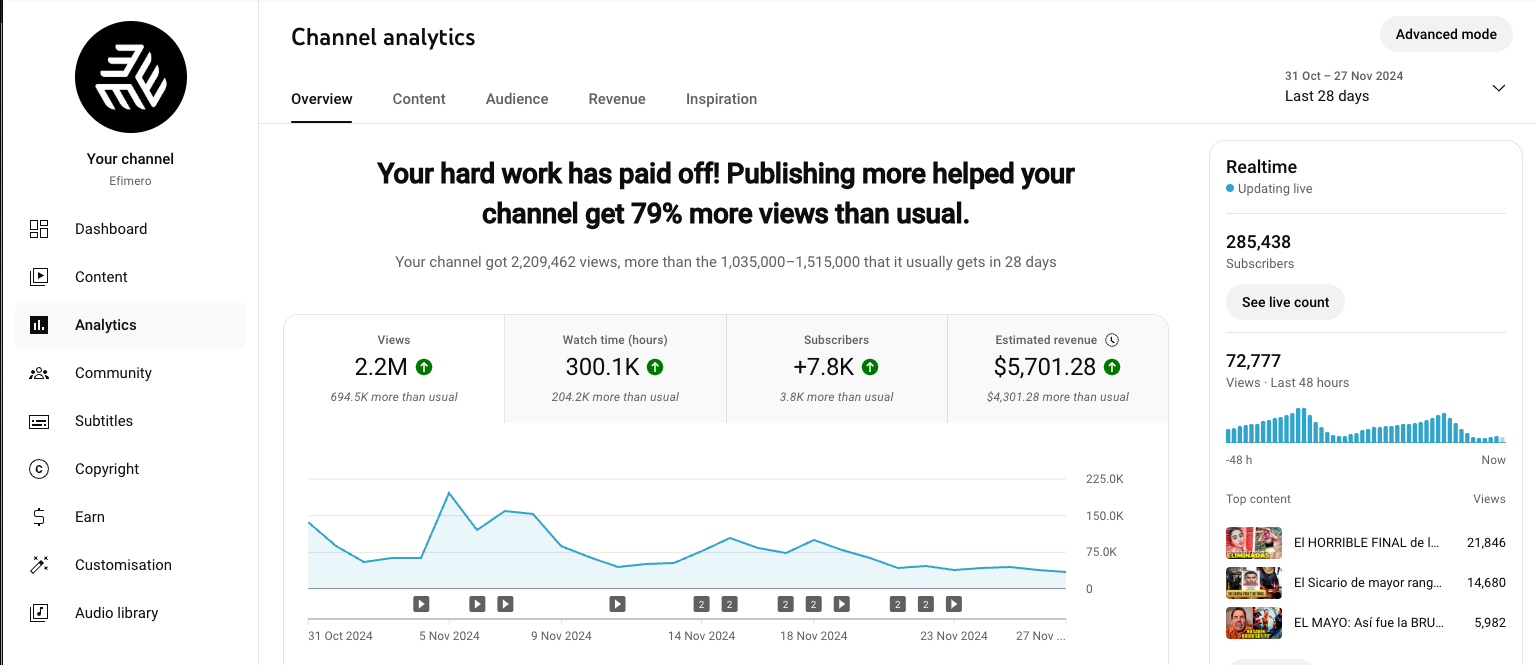Click the '2' videos marker above 14 Nov 2024
The image size is (1536, 665).
pos(702,604)
